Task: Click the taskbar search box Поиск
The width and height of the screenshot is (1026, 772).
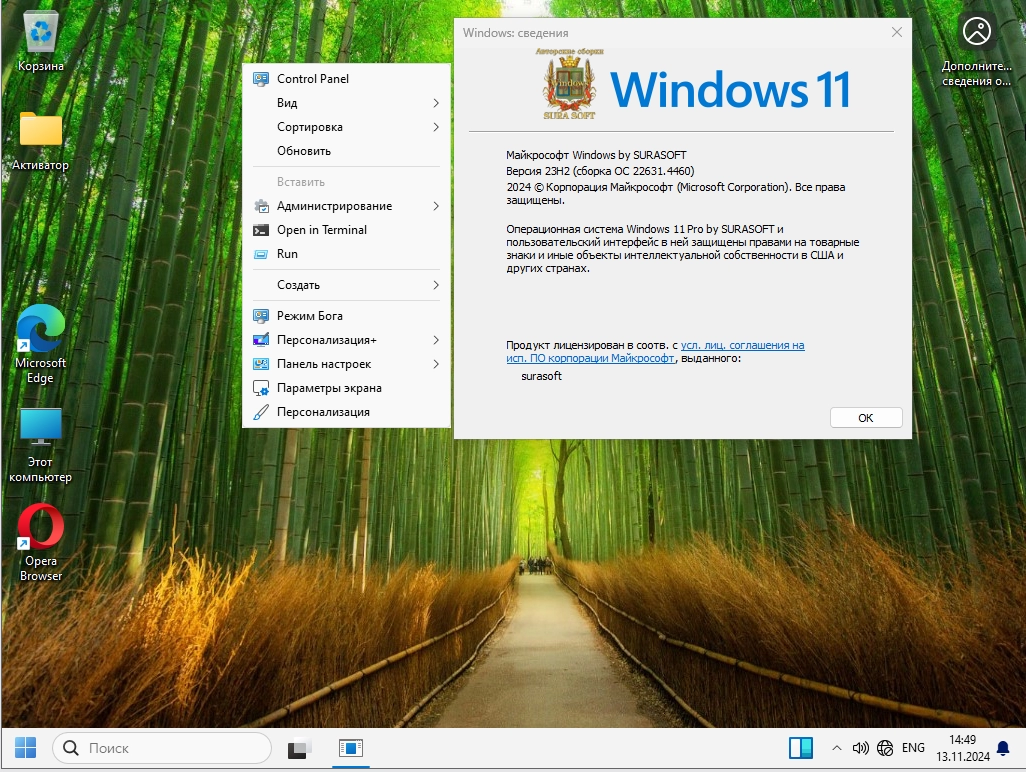Action: pyautogui.click(x=162, y=748)
